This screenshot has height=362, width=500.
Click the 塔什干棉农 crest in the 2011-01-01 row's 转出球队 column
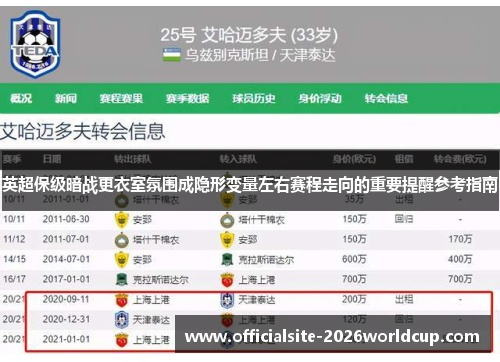[x=122, y=200]
